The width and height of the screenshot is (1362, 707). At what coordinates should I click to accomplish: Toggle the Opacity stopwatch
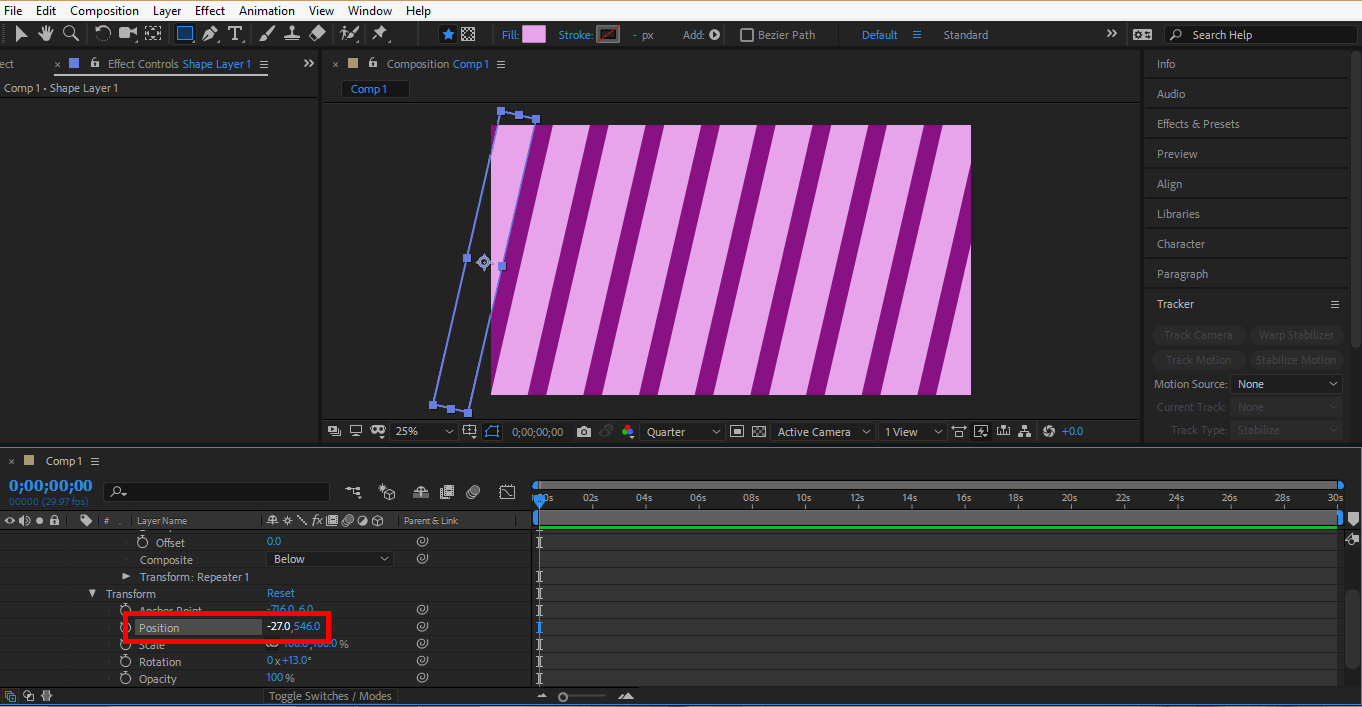tap(126, 679)
